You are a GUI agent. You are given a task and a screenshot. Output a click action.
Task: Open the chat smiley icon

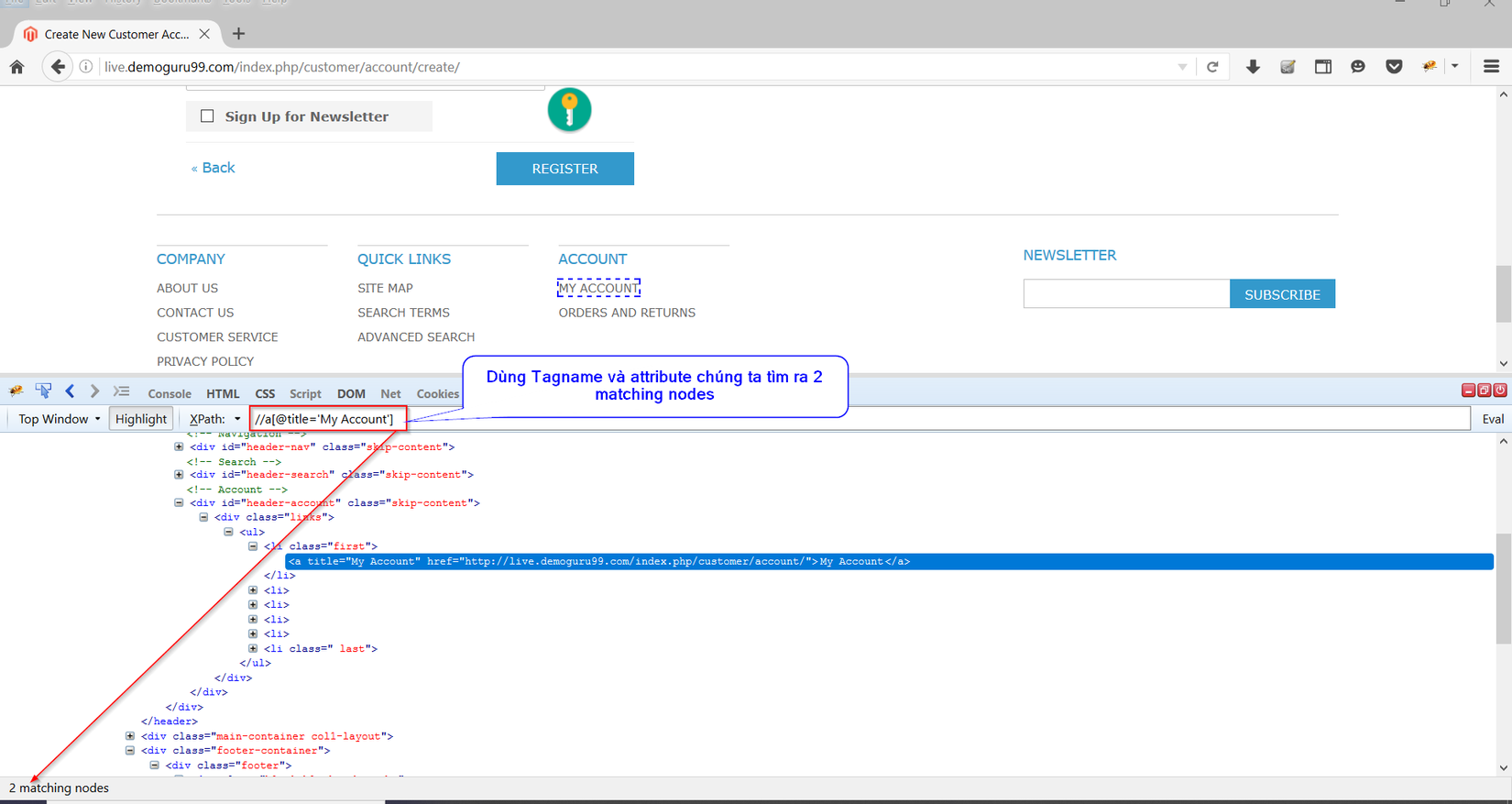[1358, 67]
